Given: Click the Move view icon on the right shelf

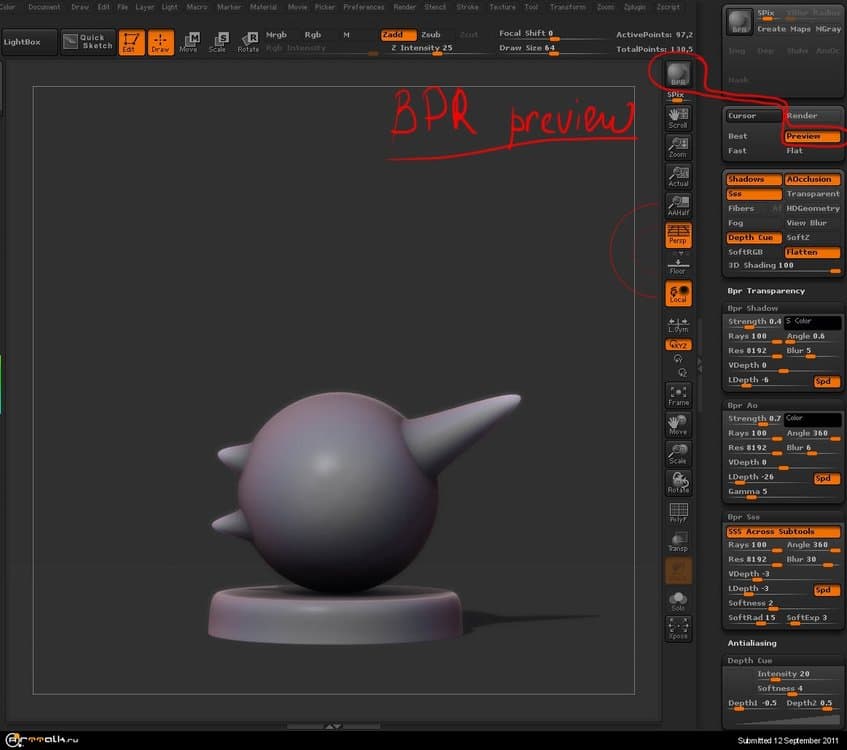Looking at the screenshot, I should point(678,425).
